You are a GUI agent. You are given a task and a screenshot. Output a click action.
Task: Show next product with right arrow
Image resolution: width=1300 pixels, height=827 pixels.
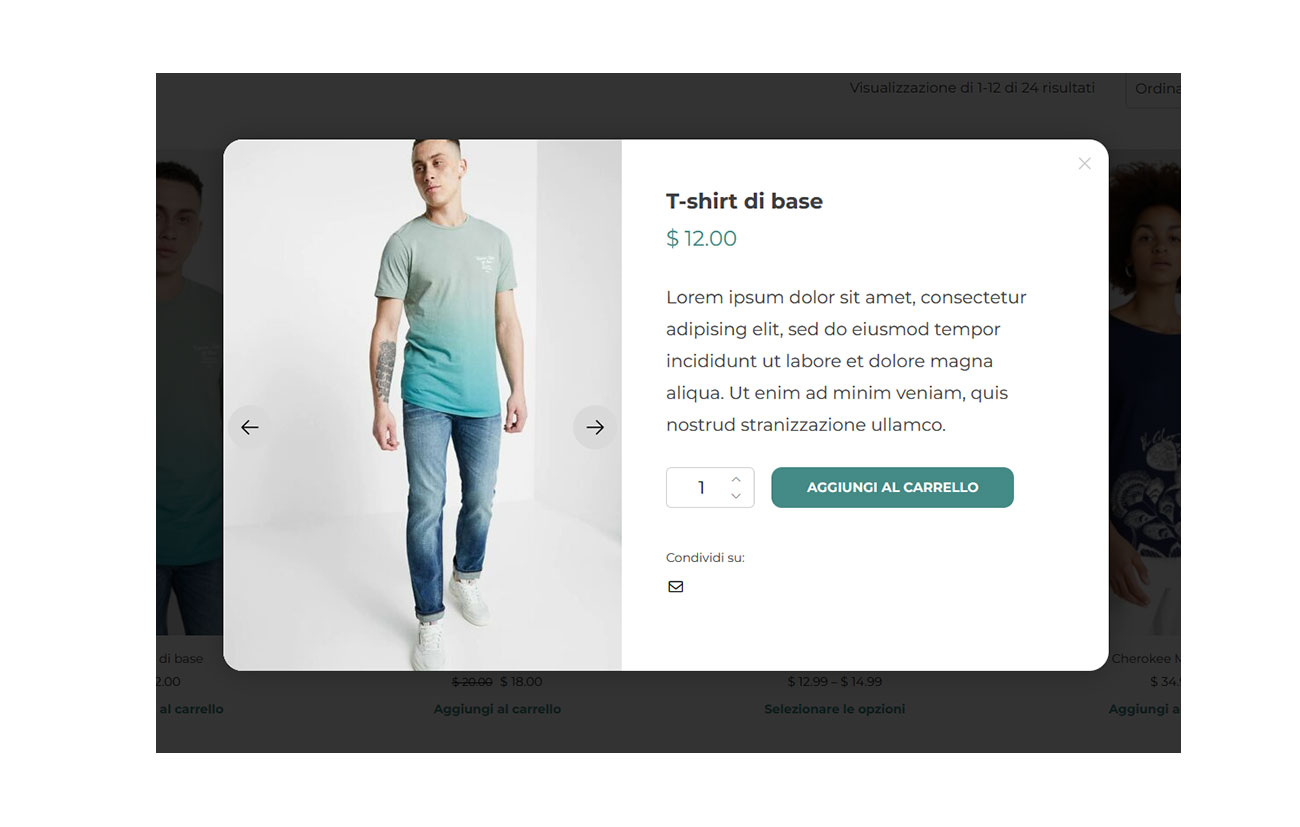click(595, 427)
